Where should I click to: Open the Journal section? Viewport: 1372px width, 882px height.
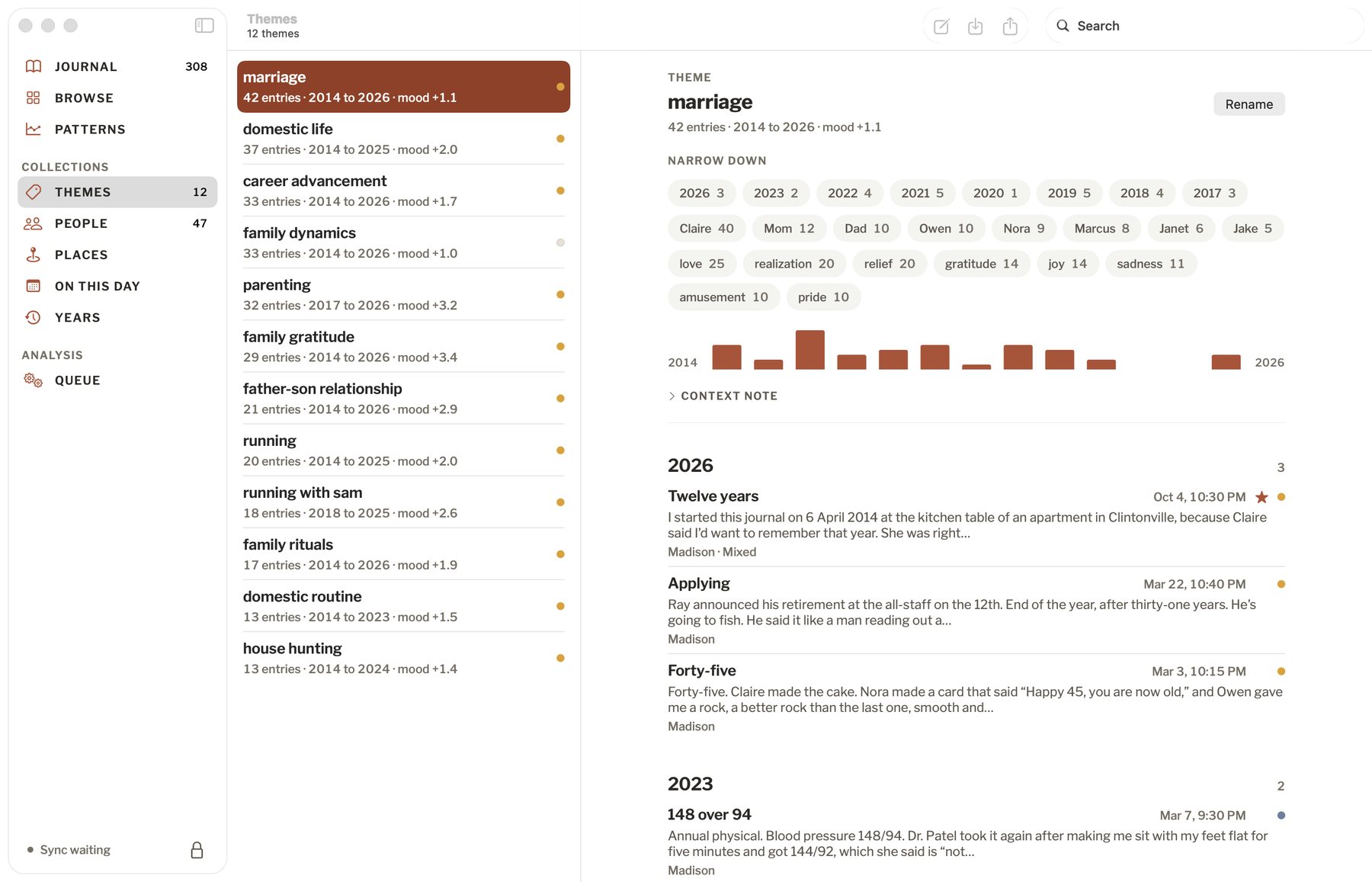(x=117, y=66)
